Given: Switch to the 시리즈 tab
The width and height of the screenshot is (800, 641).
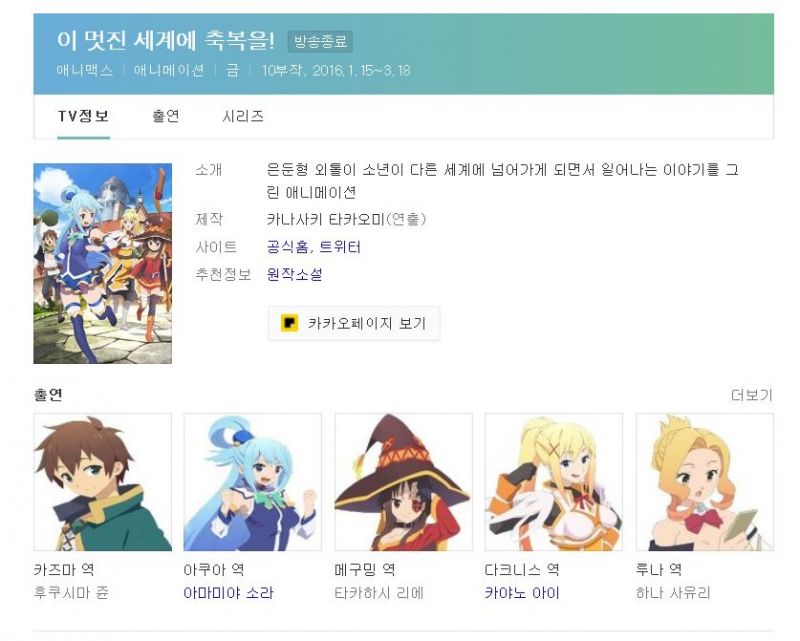Looking at the screenshot, I should [x=243, y=116].
